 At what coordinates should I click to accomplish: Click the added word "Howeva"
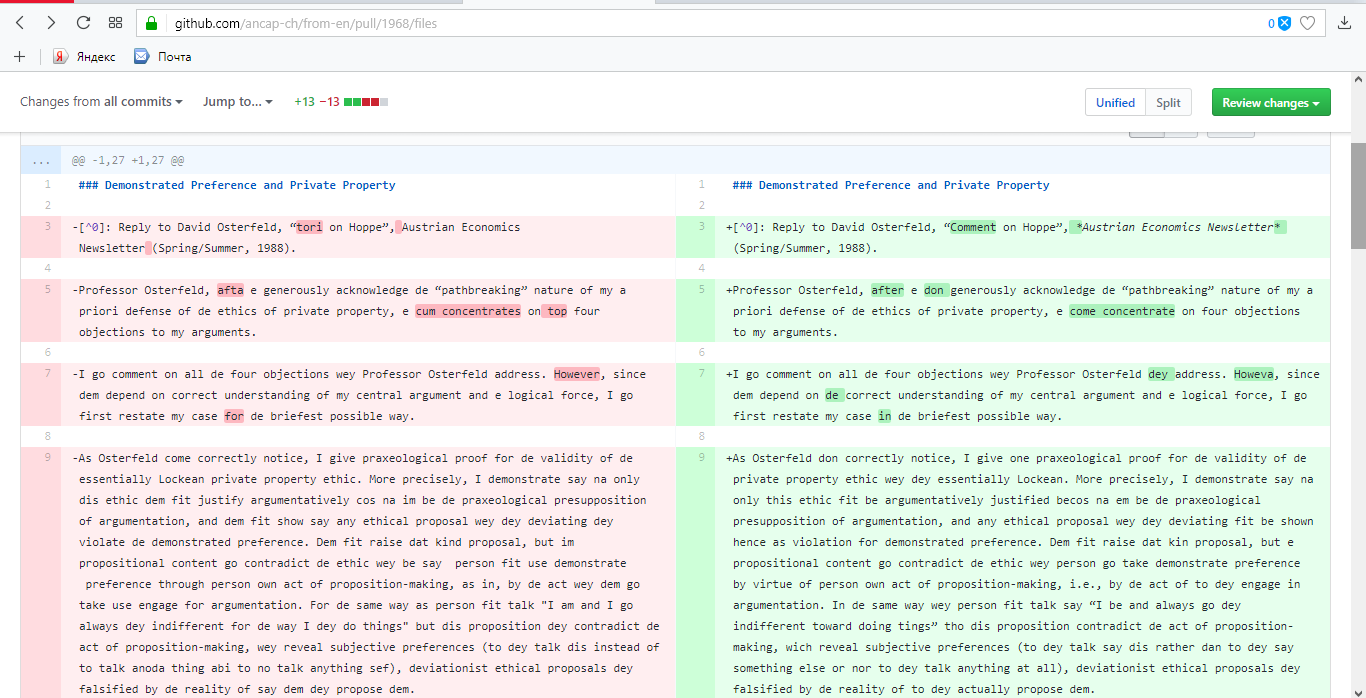tap(1254, 374)
